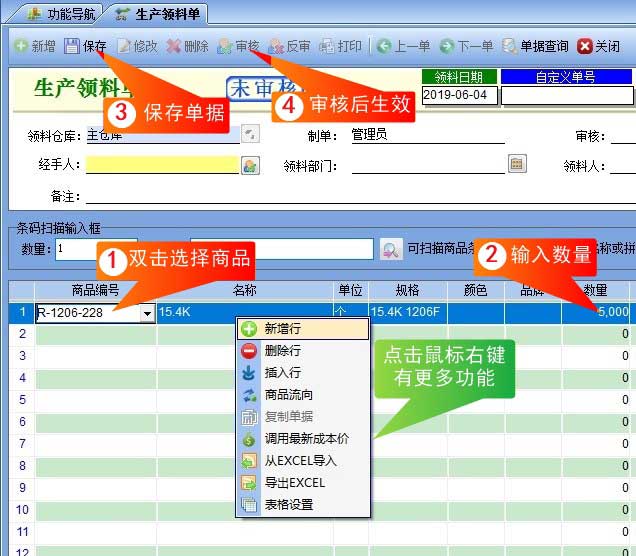Switch to the 功能导航 tab

62,14
